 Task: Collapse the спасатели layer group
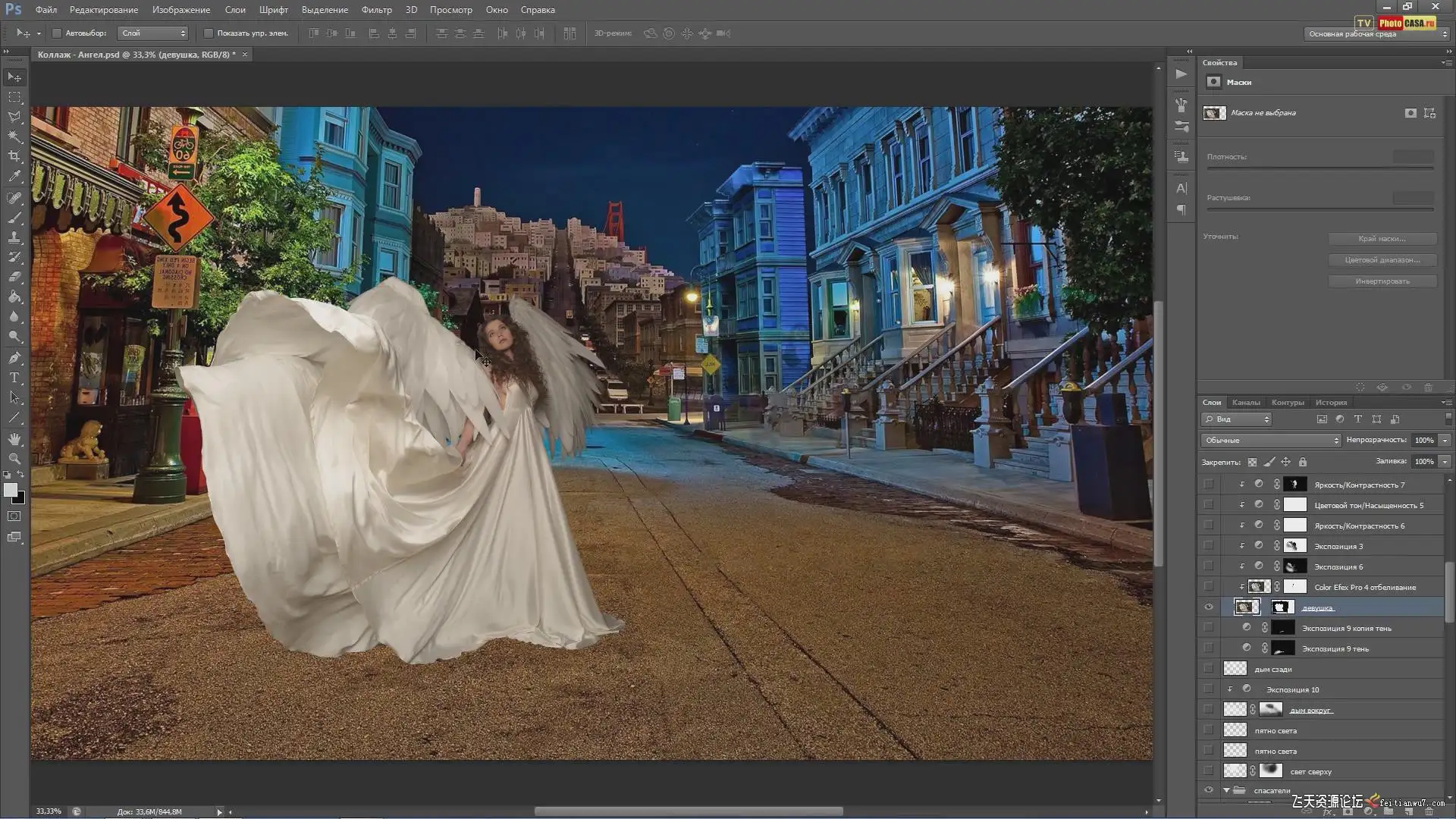(1226, 790)
